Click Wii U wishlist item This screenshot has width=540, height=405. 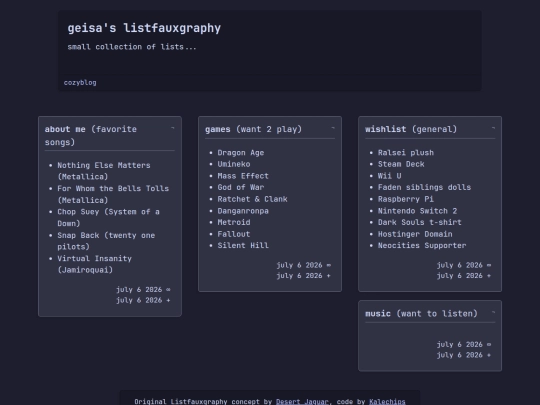390,176
